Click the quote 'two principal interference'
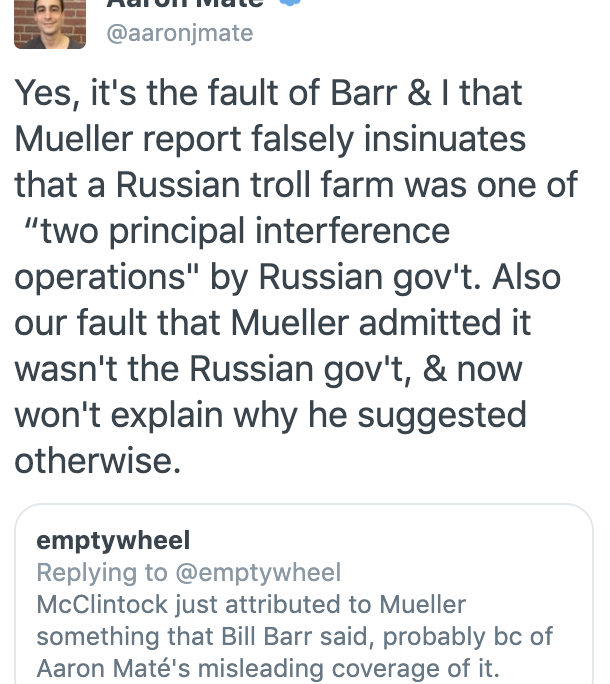Image resolution: width=610 pixels, height=684 pixels. click(x=237, y=231)
